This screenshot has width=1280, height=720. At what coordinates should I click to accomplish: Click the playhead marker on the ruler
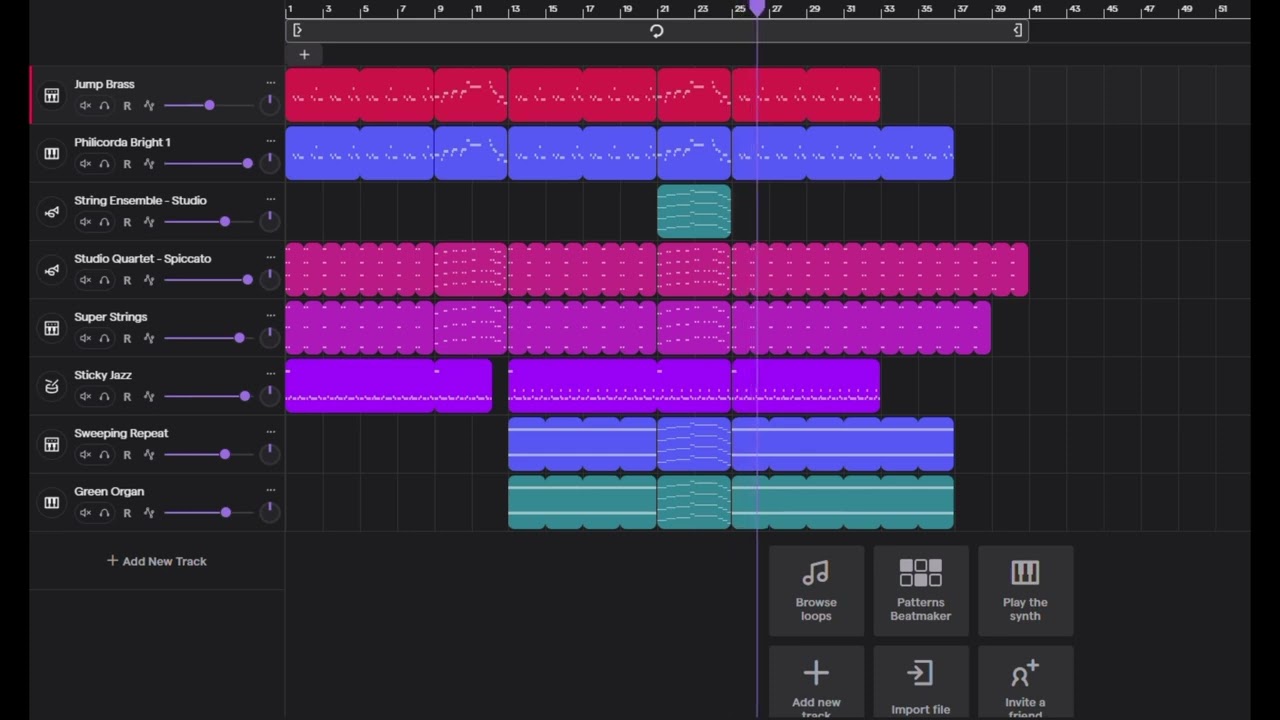757,9
